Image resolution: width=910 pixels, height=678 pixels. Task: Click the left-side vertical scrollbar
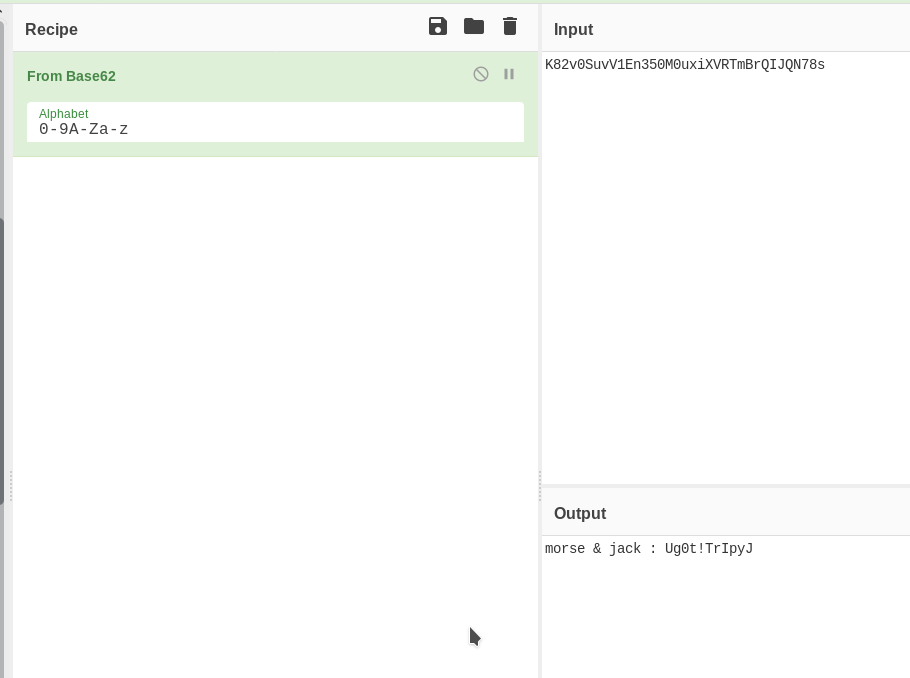2,360
